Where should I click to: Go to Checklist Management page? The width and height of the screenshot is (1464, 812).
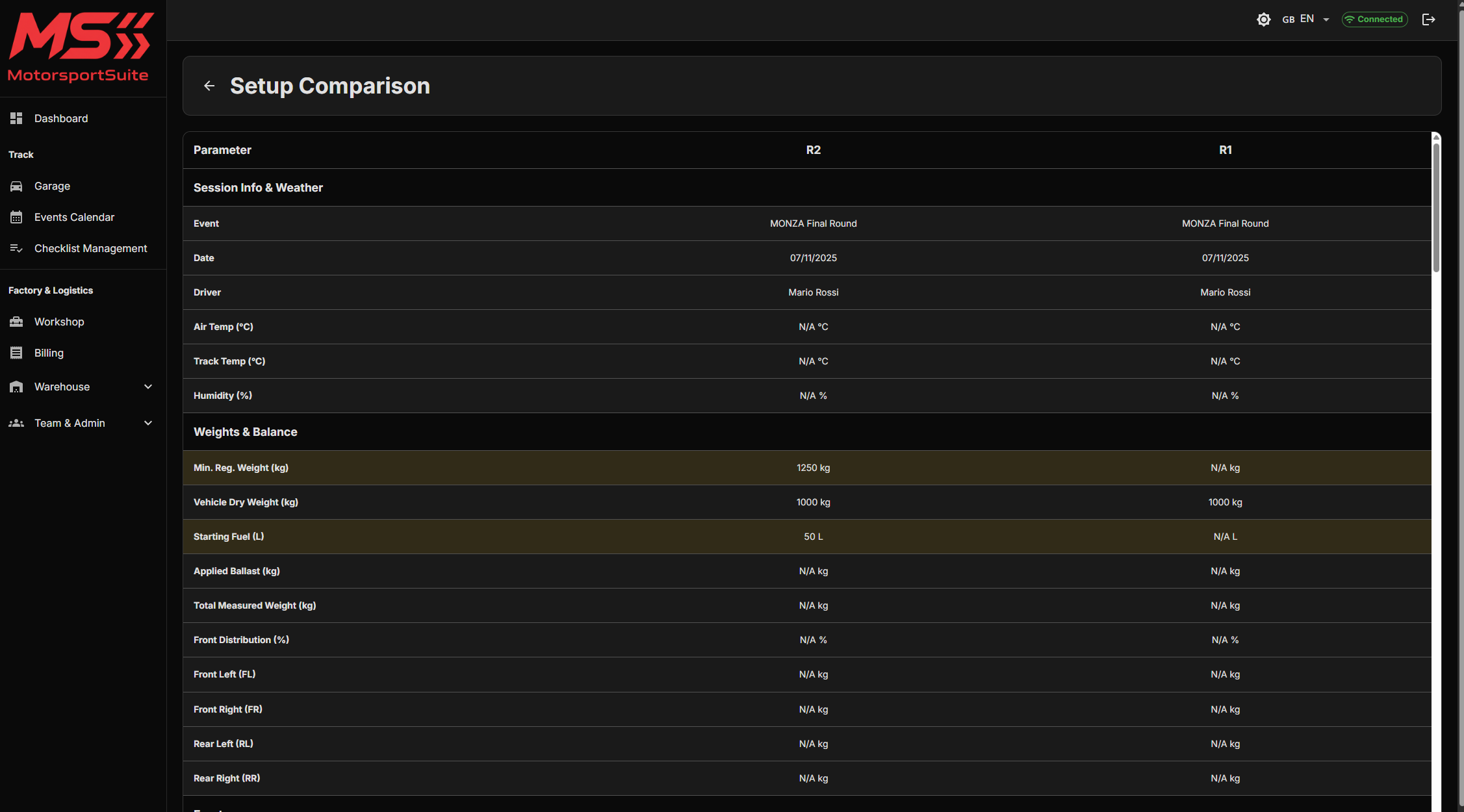(90, 249)
